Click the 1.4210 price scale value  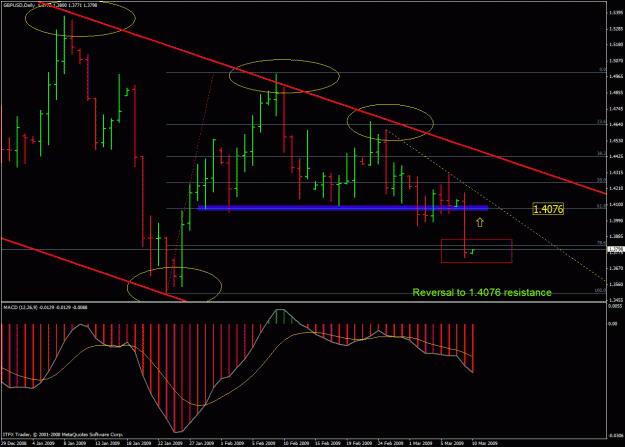[x=616, y=188]
